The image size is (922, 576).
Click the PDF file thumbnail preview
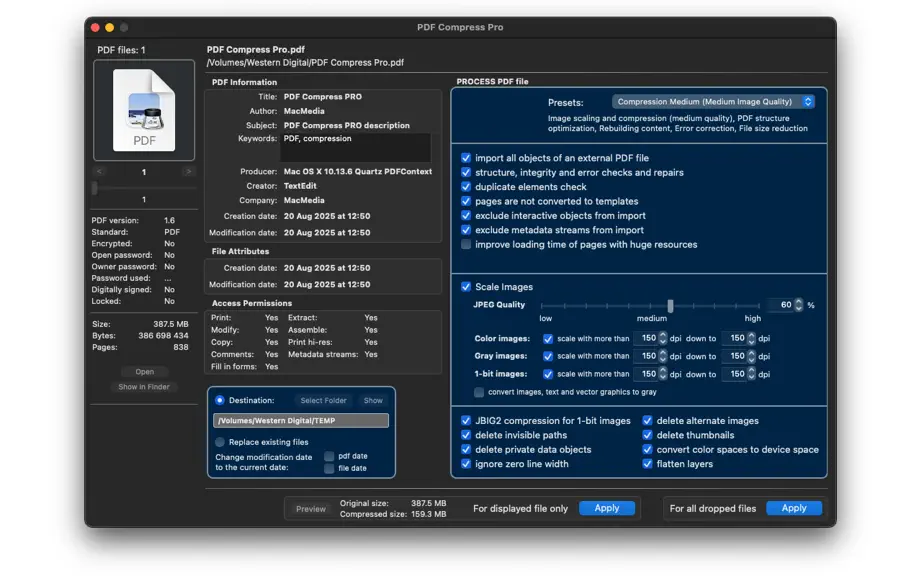pos(144,110)
